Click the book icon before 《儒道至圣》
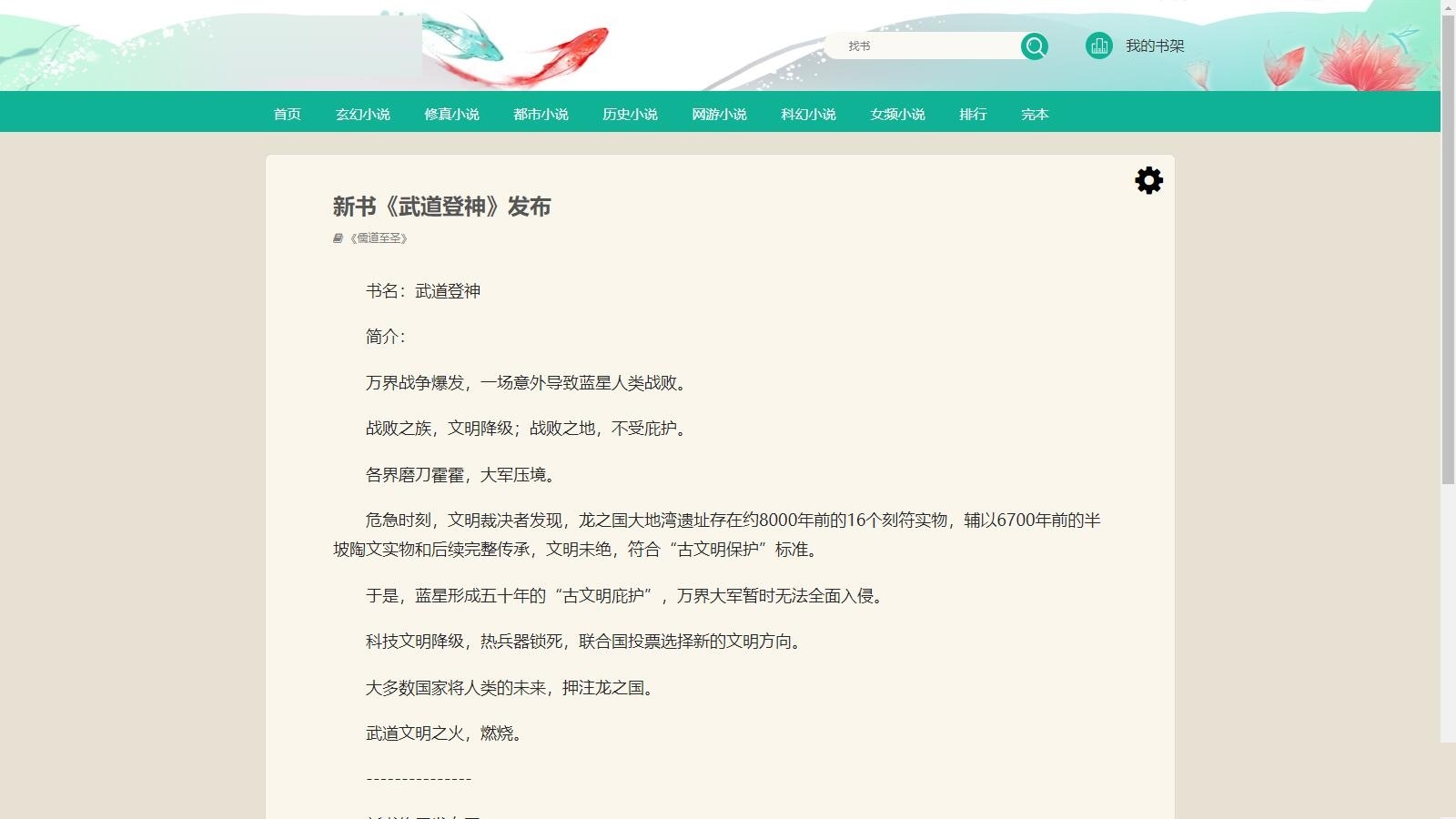 (336, 238)
